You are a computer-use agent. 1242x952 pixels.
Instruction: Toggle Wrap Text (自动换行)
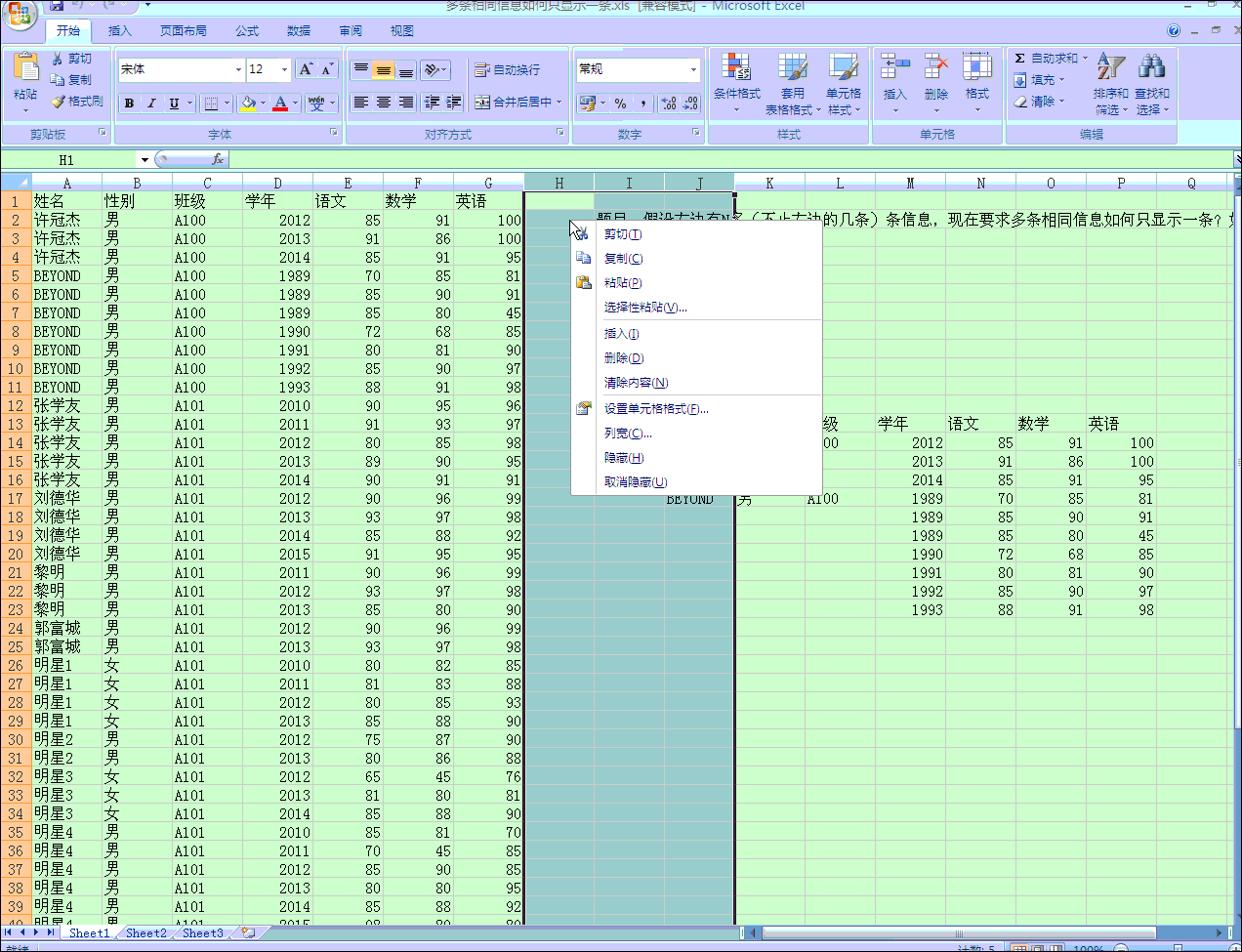[507, 70]
